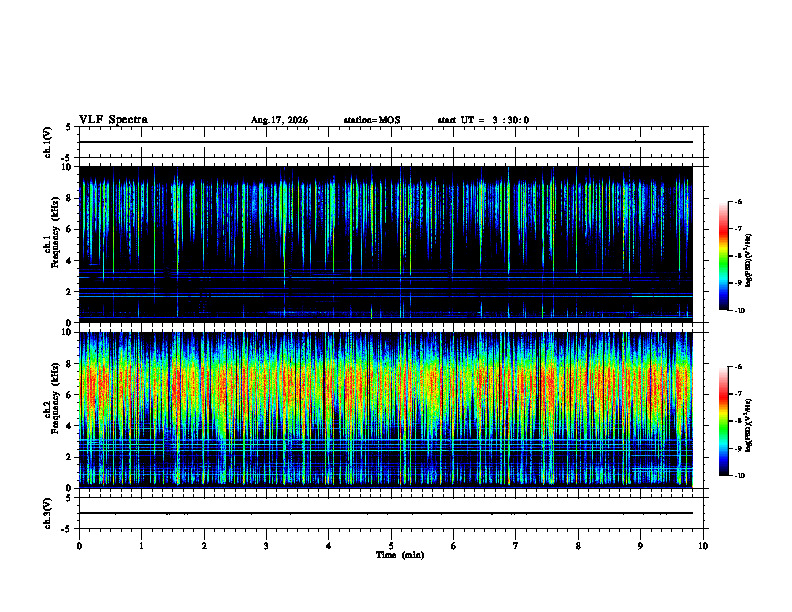Image resolution: width=792 pixels, height=612 pixels.
Task: Click the time axis tick label "10"
Action: coord(703,546)
